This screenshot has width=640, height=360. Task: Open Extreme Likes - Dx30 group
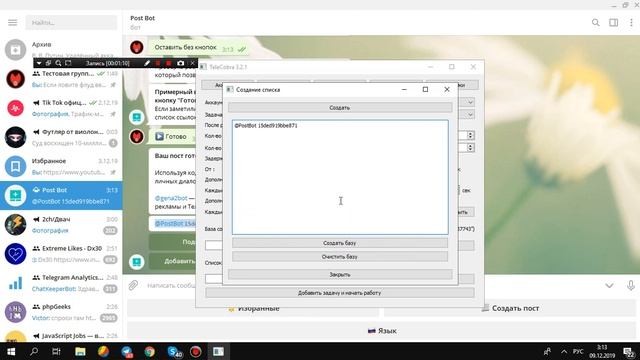61,254
